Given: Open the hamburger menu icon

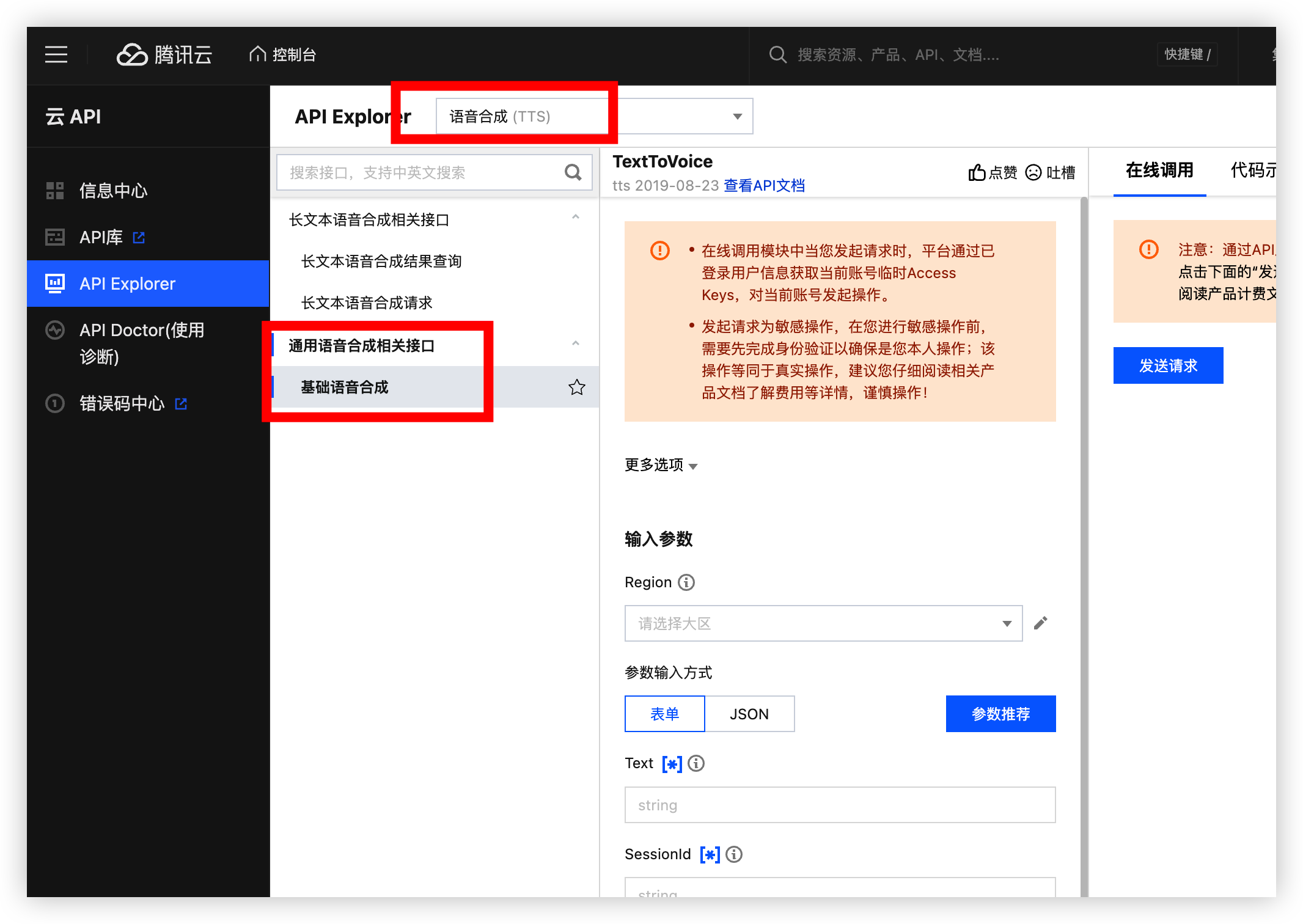Looking at the screenshot, I should coord(56,54).
